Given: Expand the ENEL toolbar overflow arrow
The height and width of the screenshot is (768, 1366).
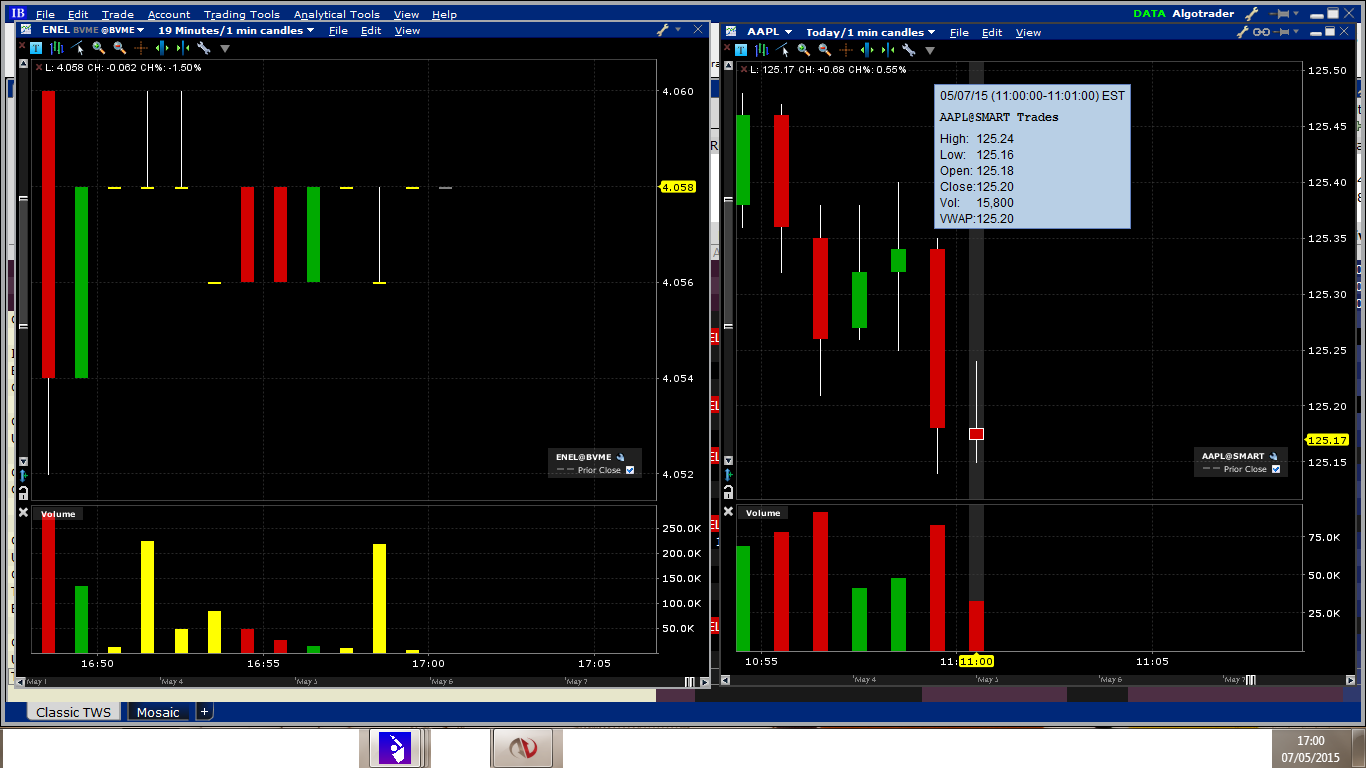Looking at the screenshot, I should [225, 48].
